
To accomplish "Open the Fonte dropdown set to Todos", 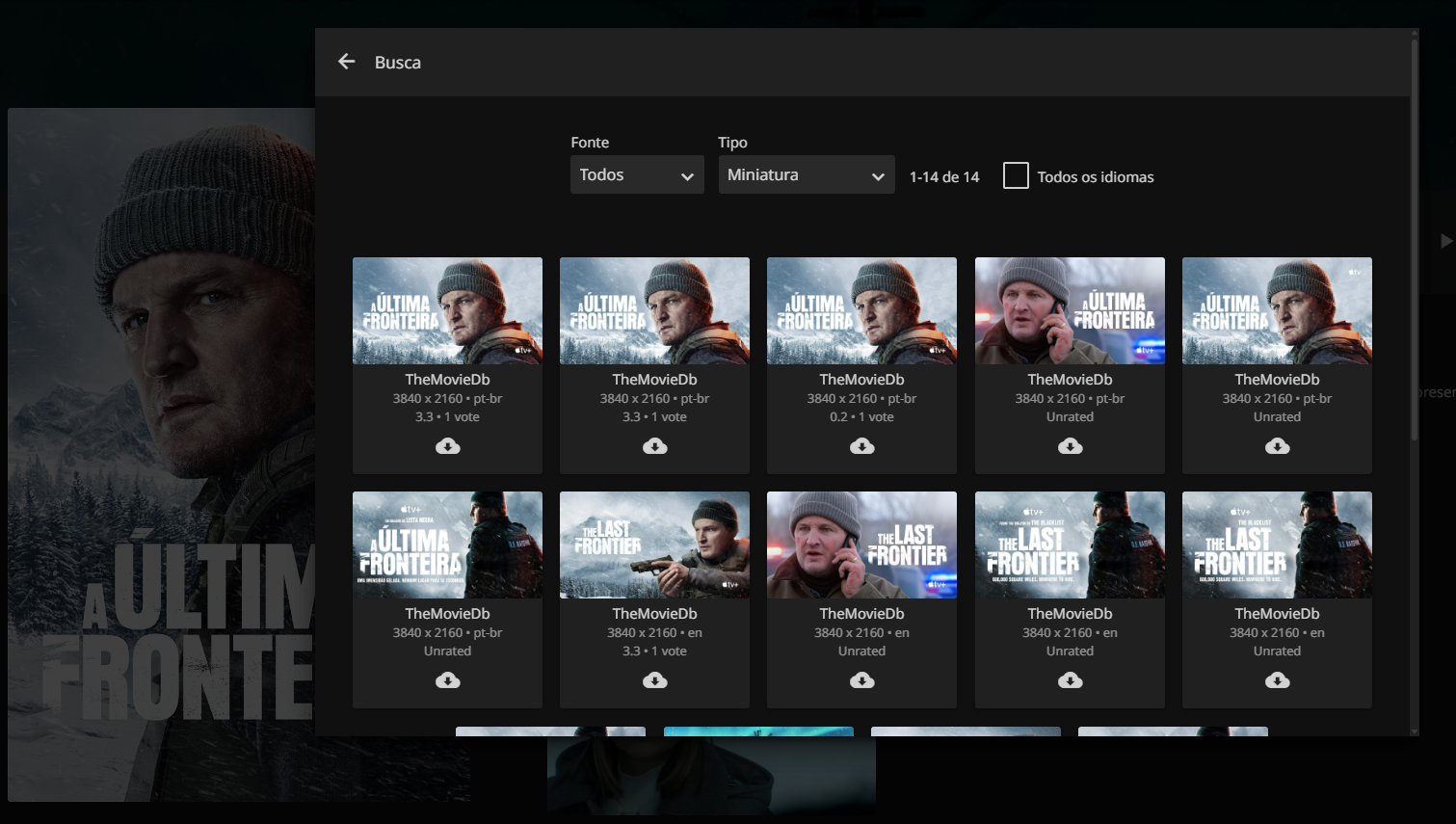I will (x=636, y=175).
